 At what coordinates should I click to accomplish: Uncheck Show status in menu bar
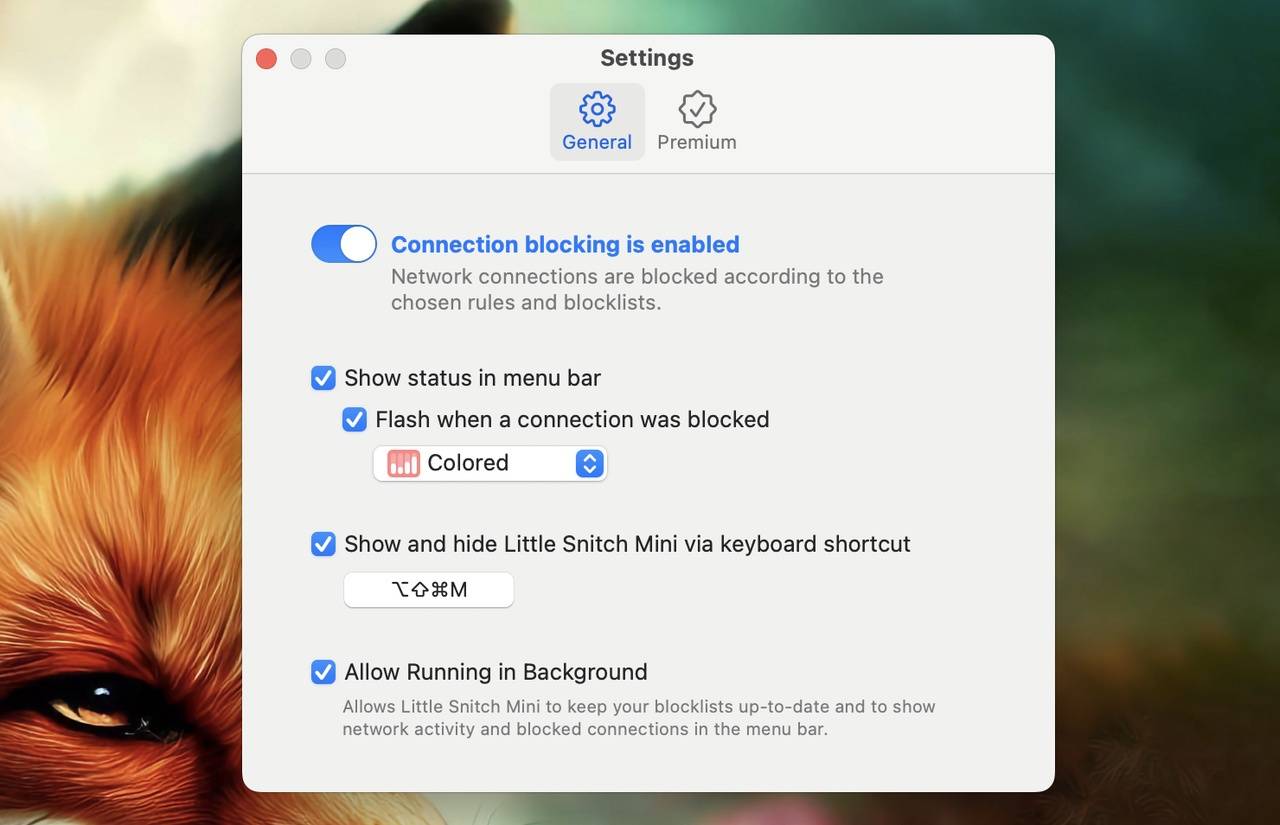[323, 378]
